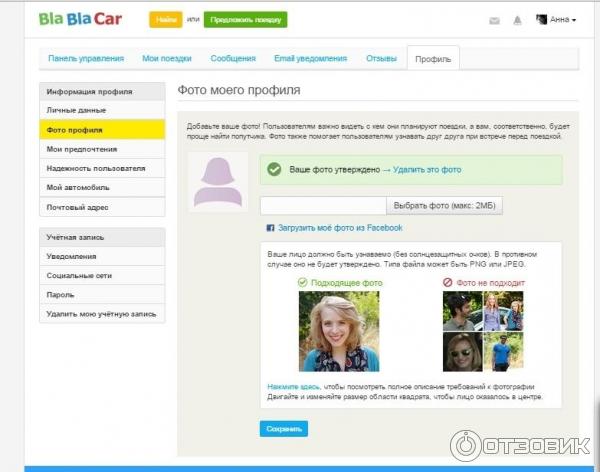The width and height of the screenshot is (600, 472).
Task: Open the Сообщения tab
Action: [232, 59]
